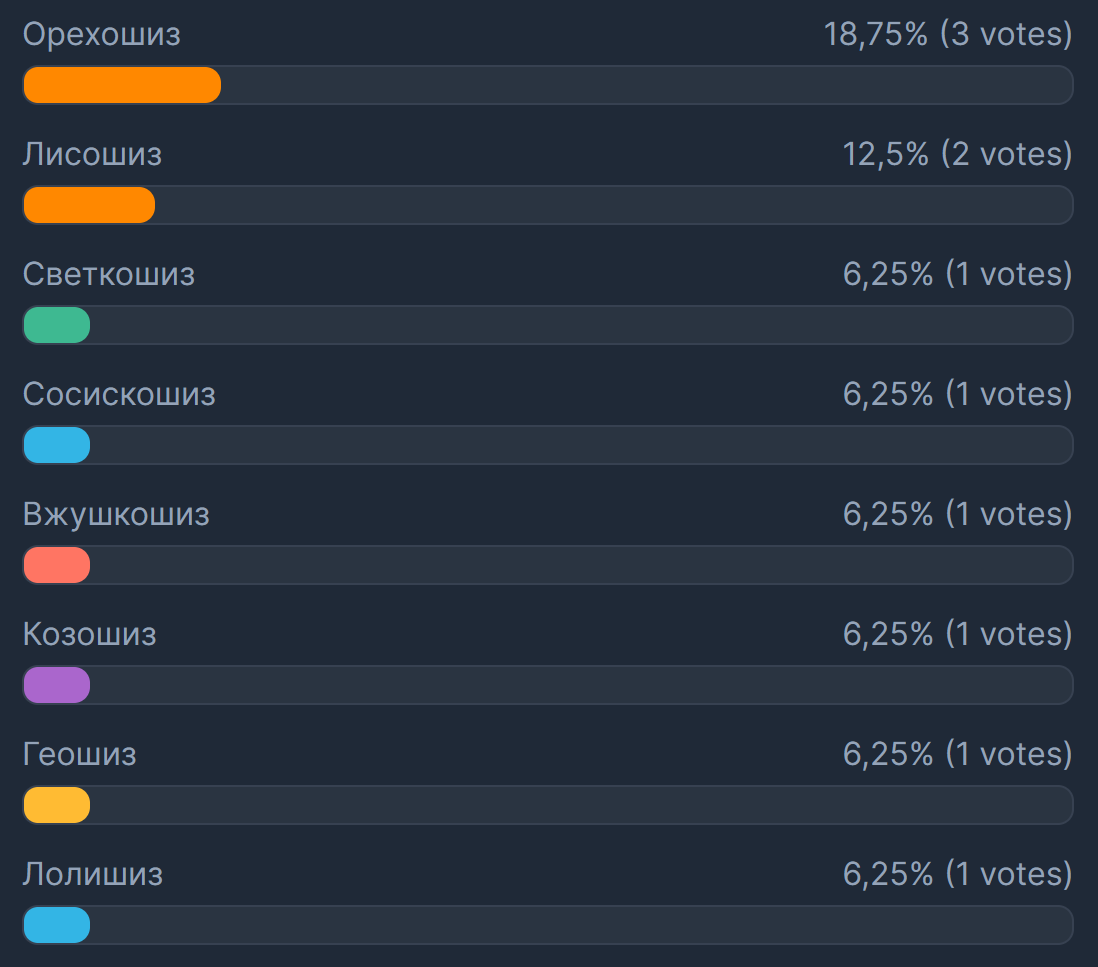Click the 18,75% (3 votes) text
The height and width of the screenshot is (967, 1098).
point(947,35)
